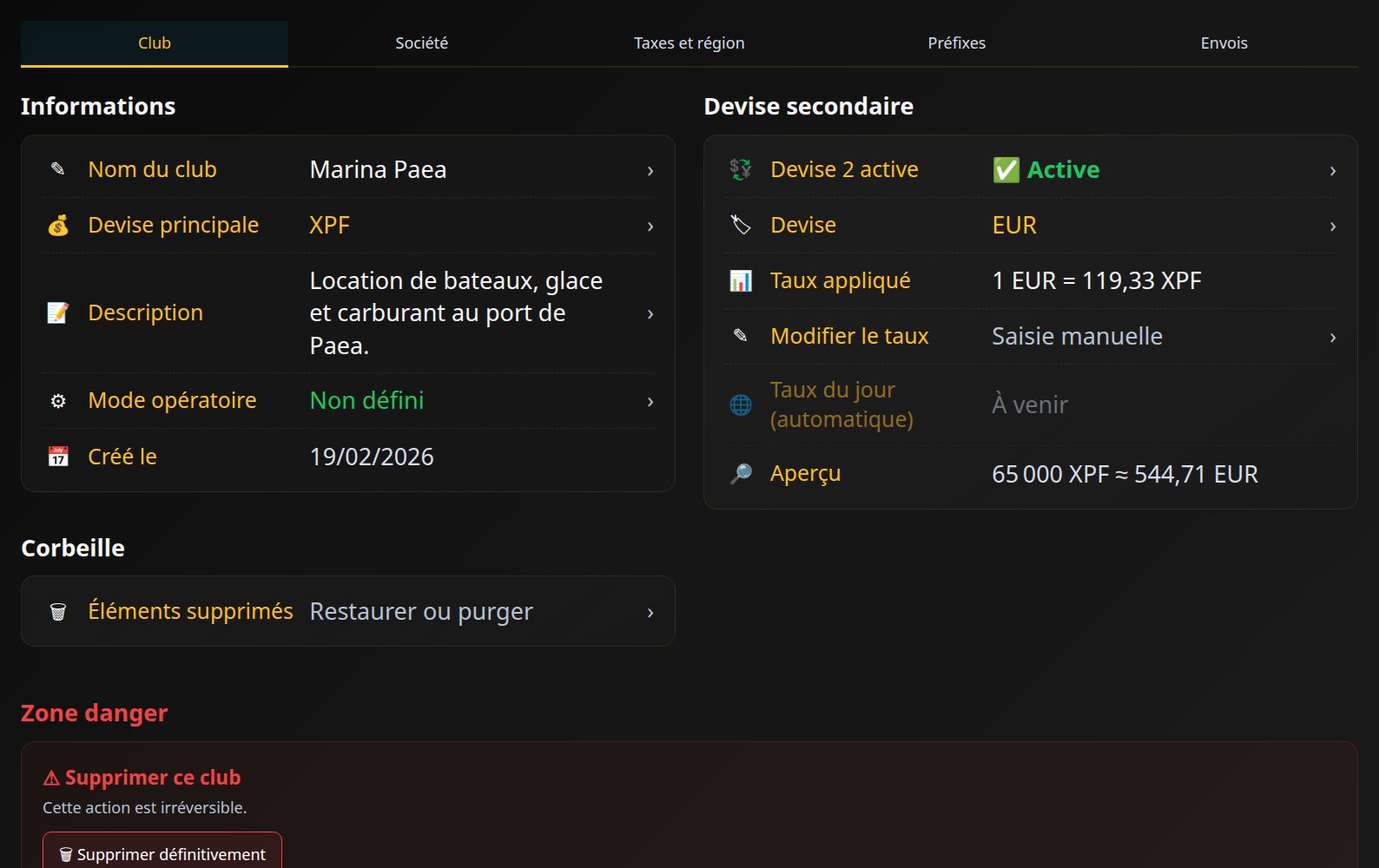The width and height of the screenshot is (1379, 868).
Task: Click the Taux du jour (automatique) label
Action: 841,404
